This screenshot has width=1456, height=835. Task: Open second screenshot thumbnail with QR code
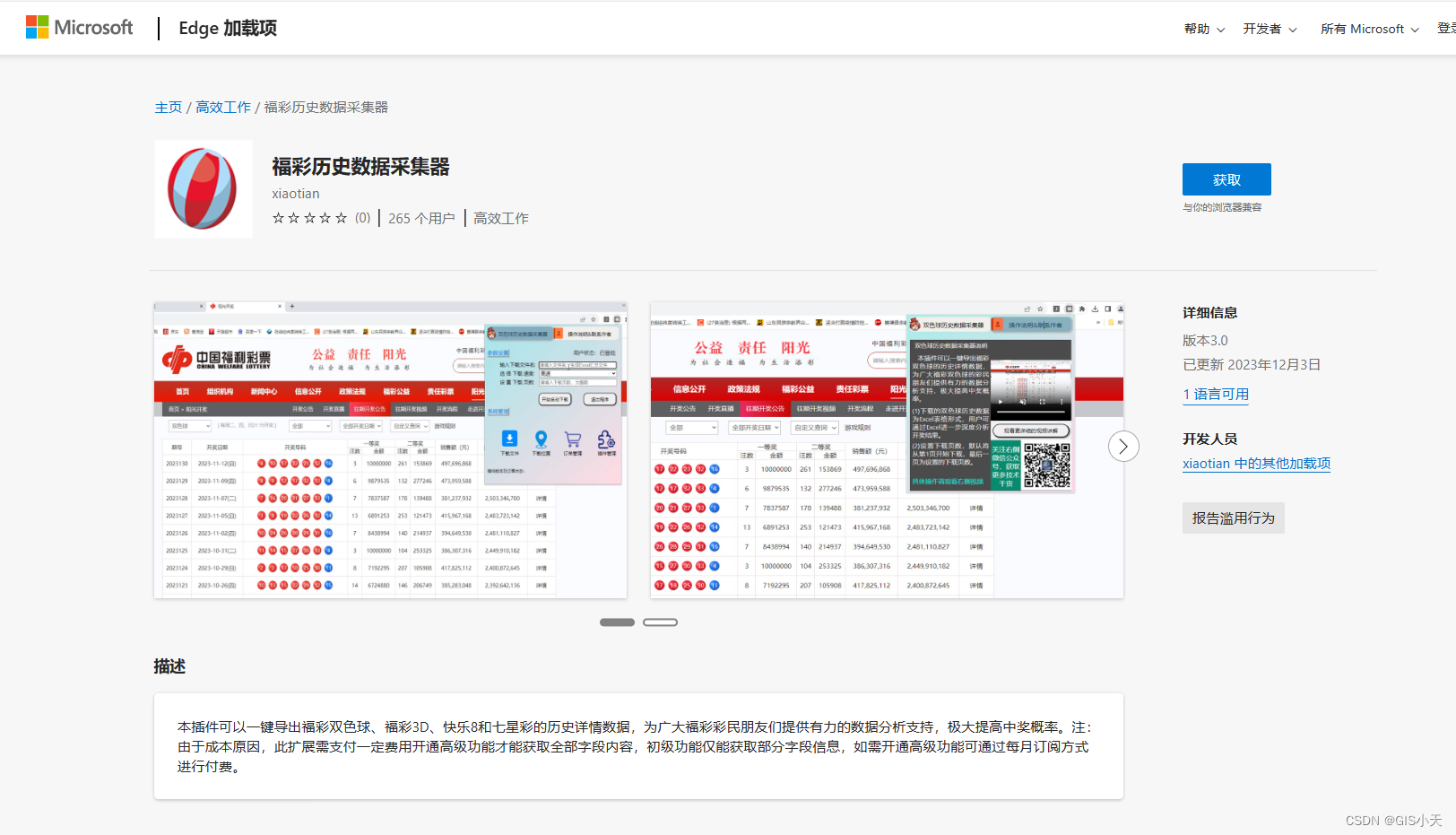[x=887, y=450]
